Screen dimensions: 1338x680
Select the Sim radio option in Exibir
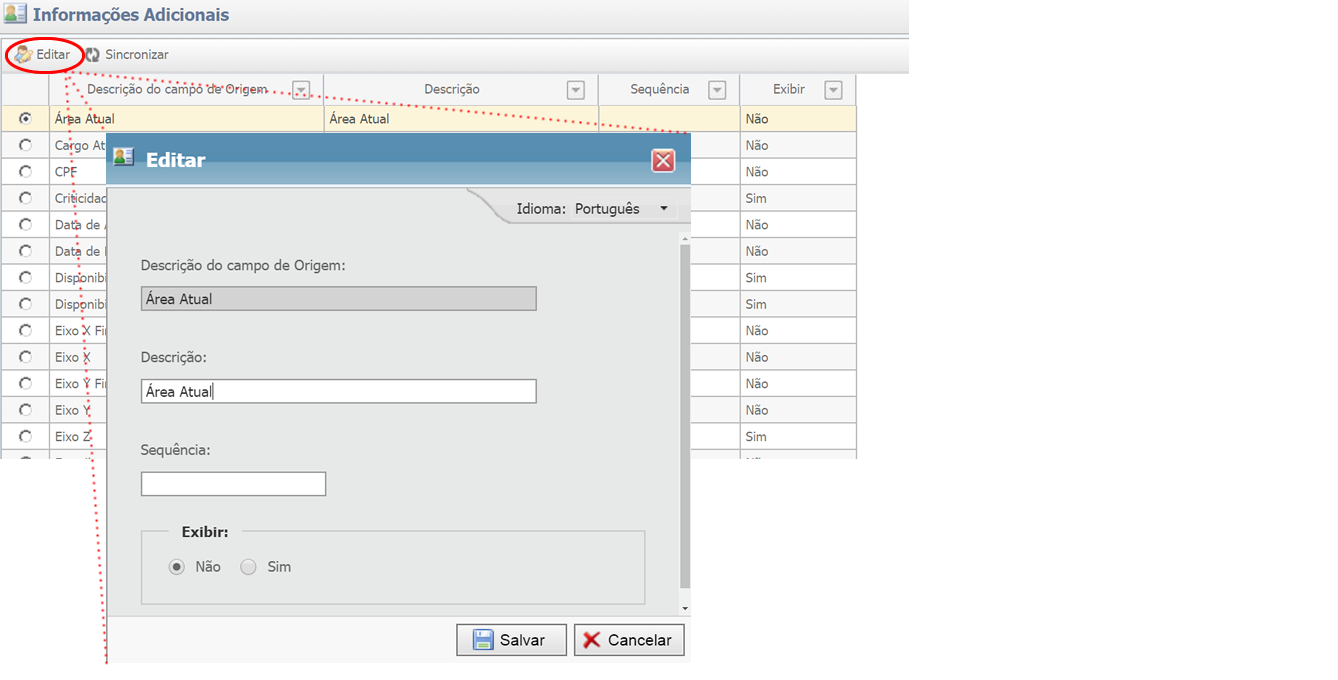tap(249, 567)
